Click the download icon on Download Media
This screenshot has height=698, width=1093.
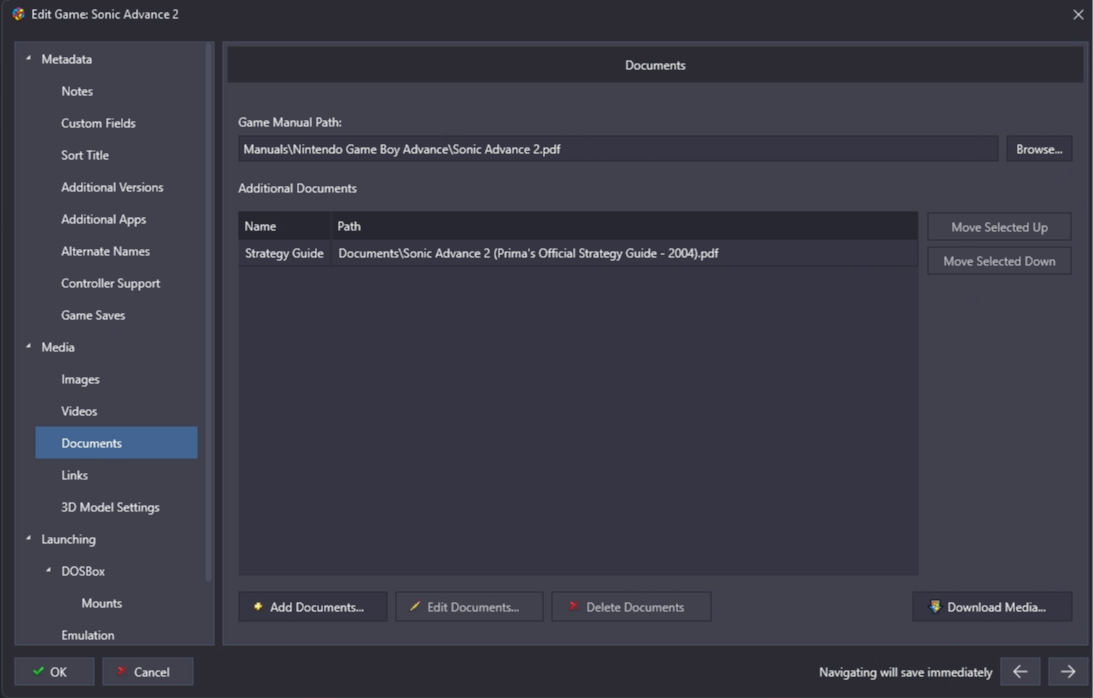[935, 607]
